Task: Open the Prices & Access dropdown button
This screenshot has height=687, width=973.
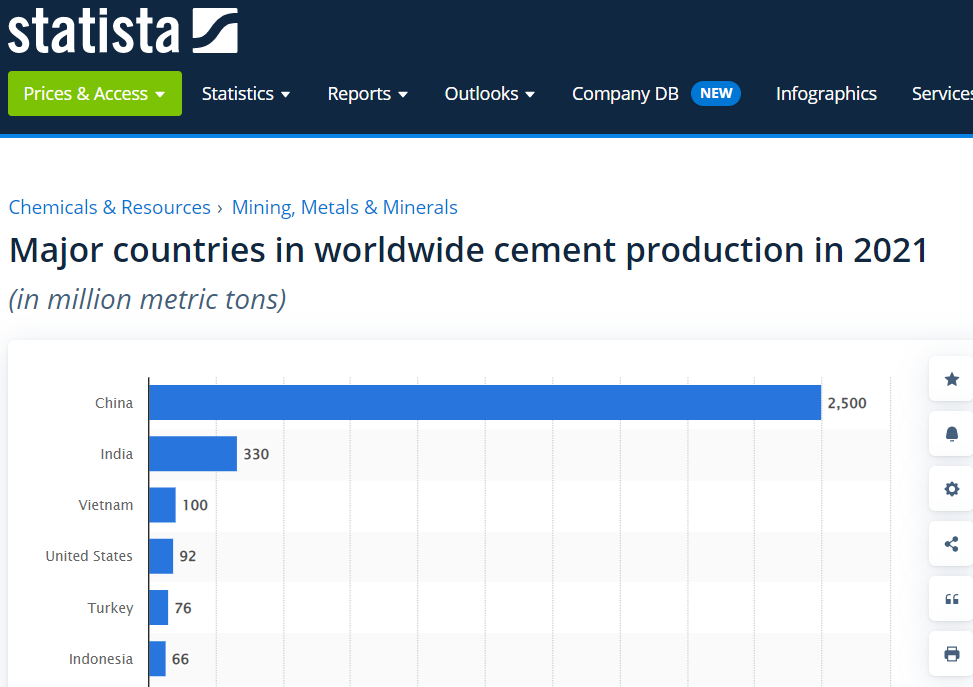Action: click(x=94, y=93)
